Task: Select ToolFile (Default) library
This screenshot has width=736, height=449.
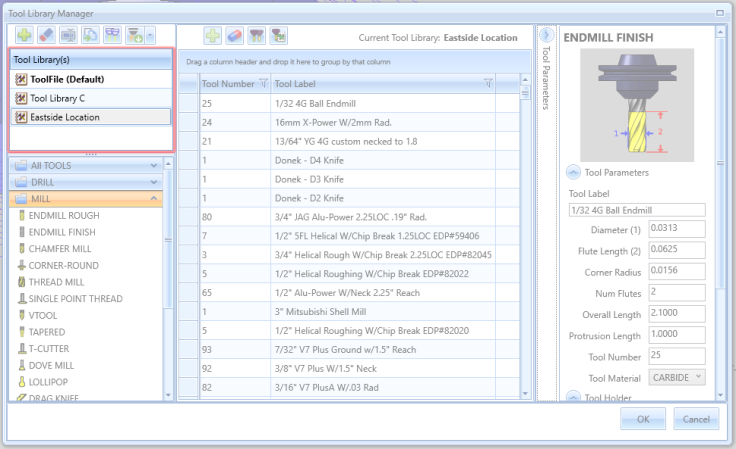Action: tap(92, 79)
